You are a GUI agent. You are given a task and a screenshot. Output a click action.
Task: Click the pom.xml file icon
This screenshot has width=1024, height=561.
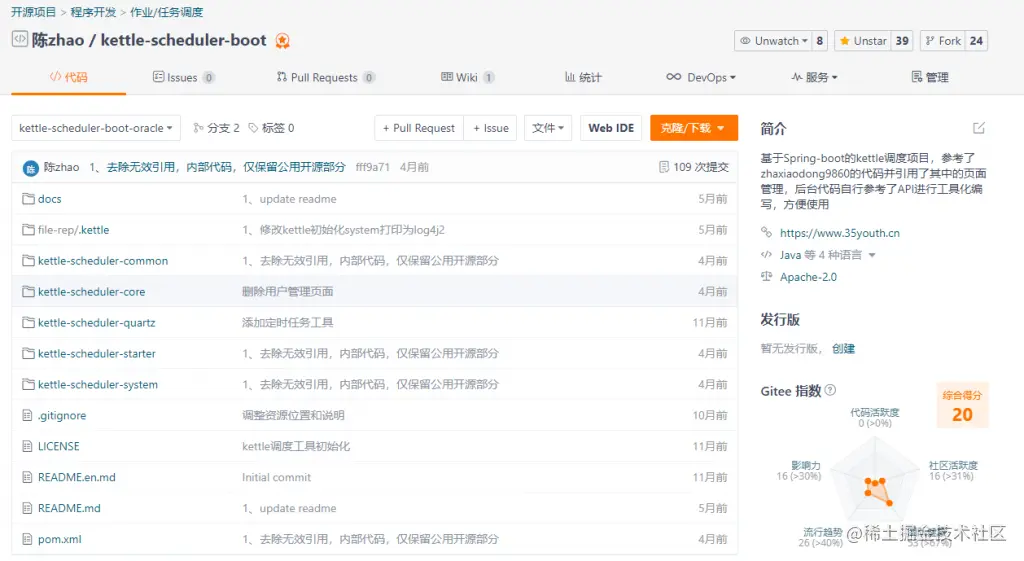(27, 539)
